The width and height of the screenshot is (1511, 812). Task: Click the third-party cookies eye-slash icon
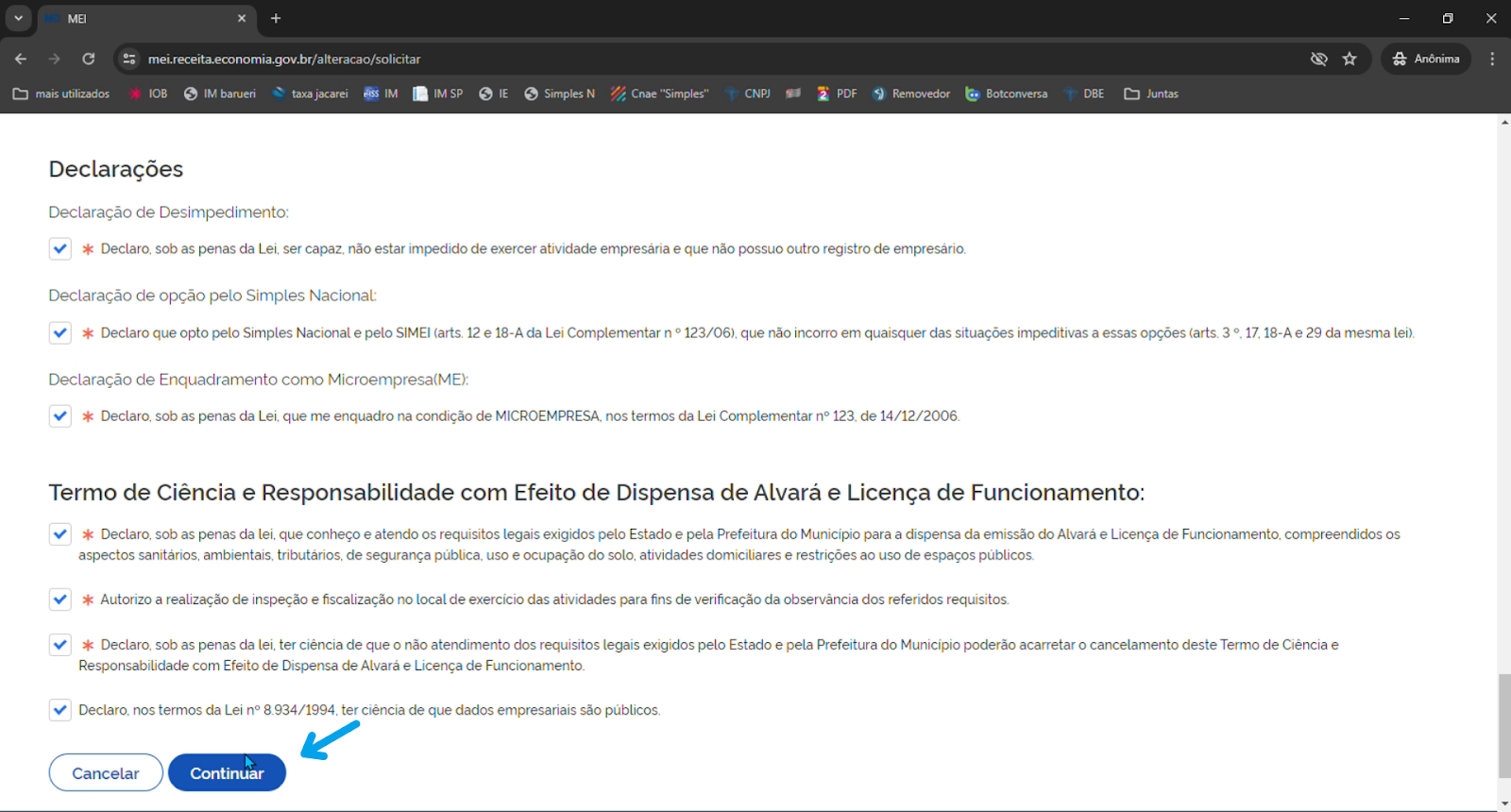(x=1319, y=59)
